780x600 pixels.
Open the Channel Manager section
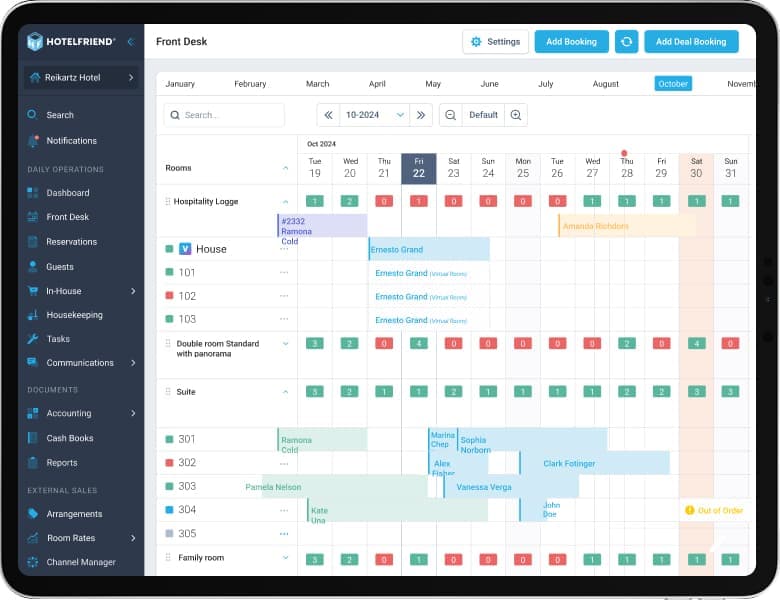pos(81,562)
